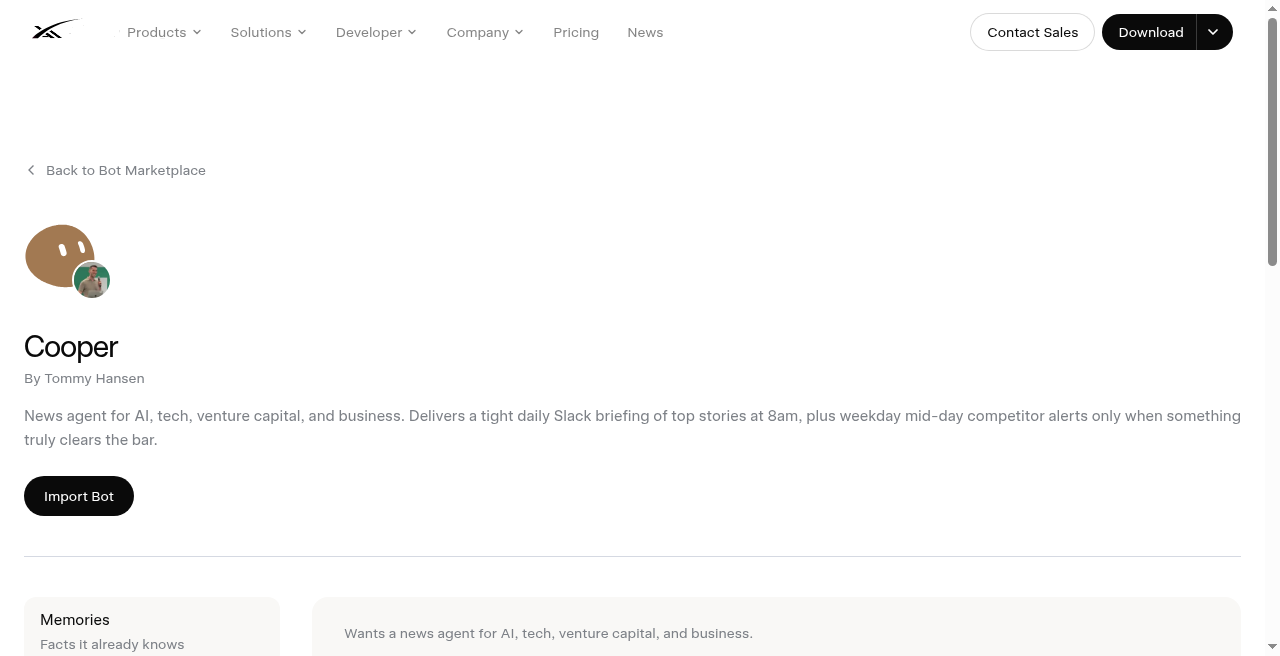Click the site logo in header

click(x=55, y=31)
